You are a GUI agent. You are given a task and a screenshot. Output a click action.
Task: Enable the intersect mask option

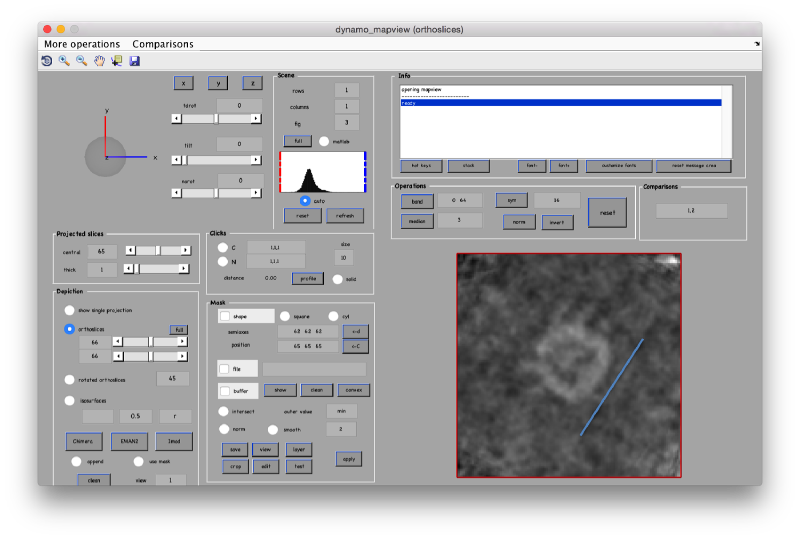pyautogui.click(x=223, y=411)
